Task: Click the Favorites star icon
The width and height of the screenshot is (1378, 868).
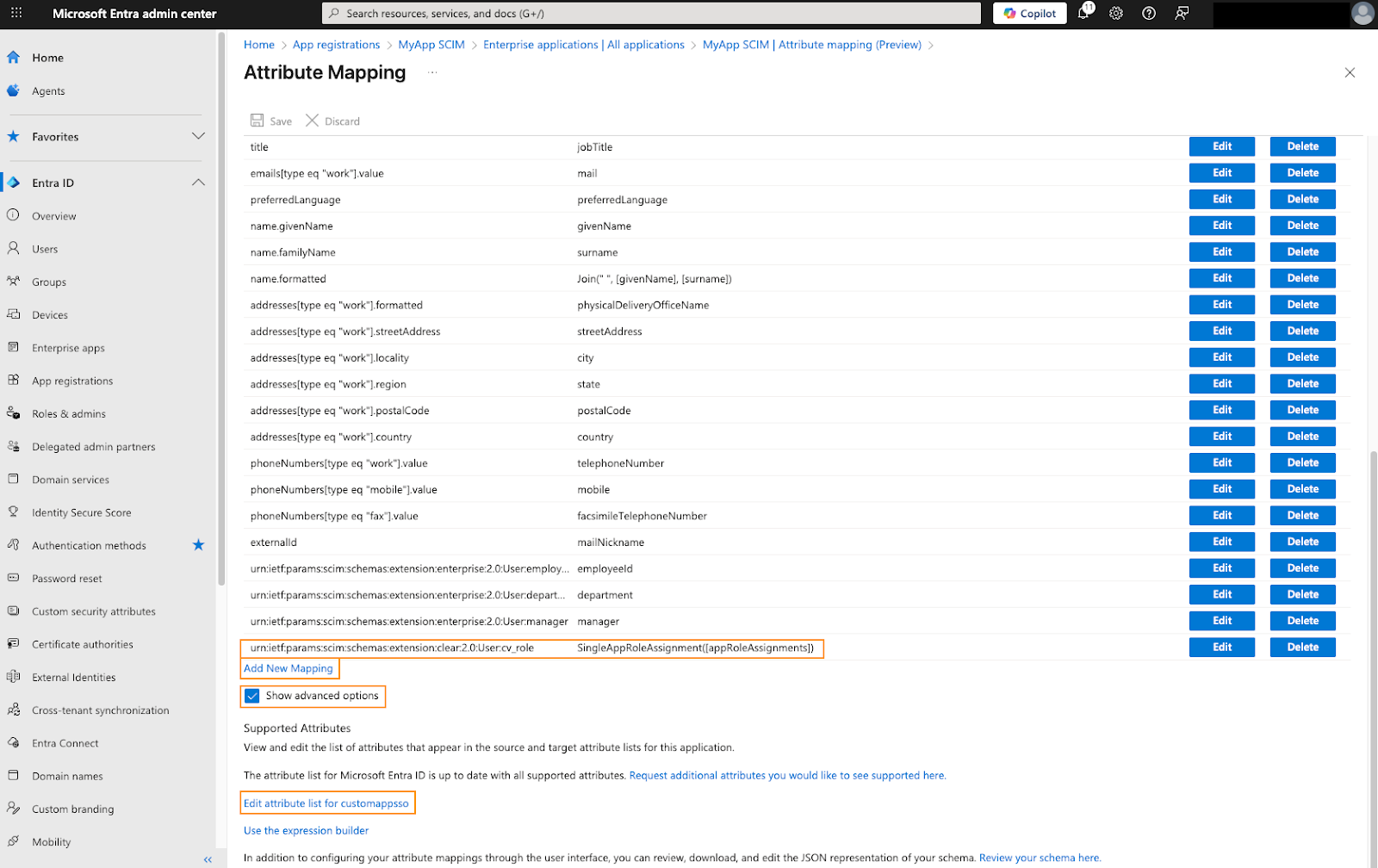Action: pyautogui.click(x=13, y=137)
